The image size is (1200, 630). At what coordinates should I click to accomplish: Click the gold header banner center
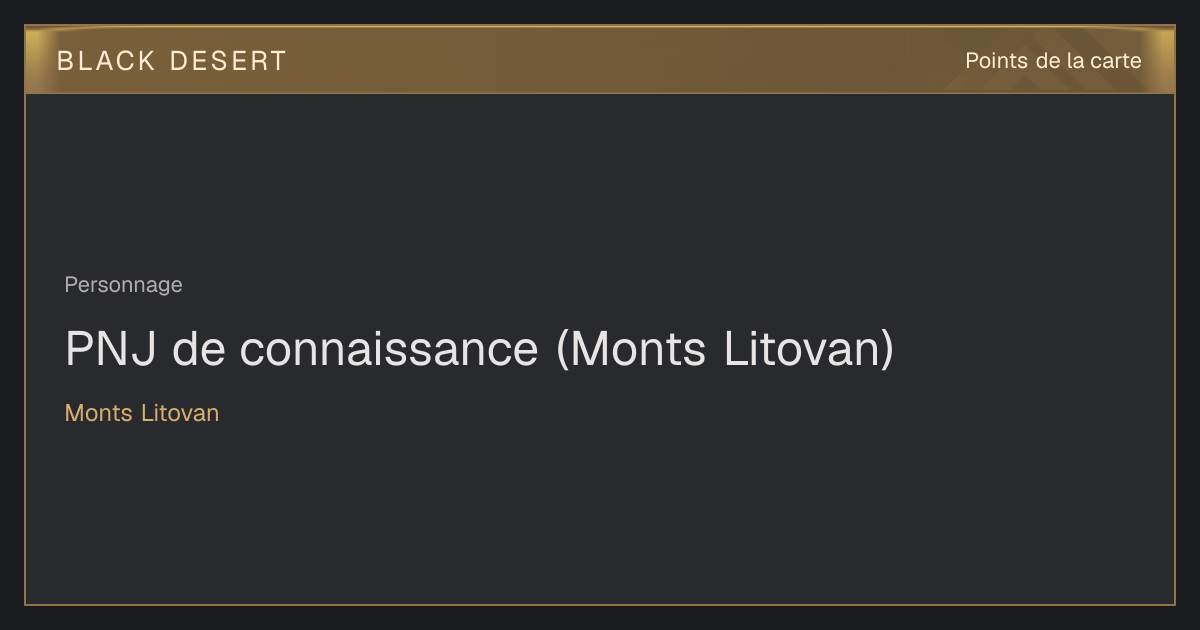coord(600,60)
